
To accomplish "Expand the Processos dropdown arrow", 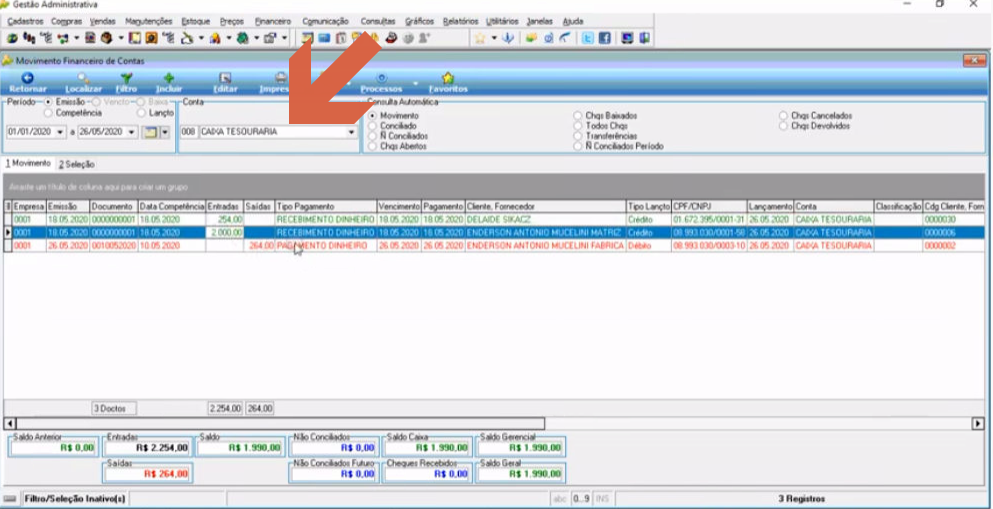I will (415, 84).
